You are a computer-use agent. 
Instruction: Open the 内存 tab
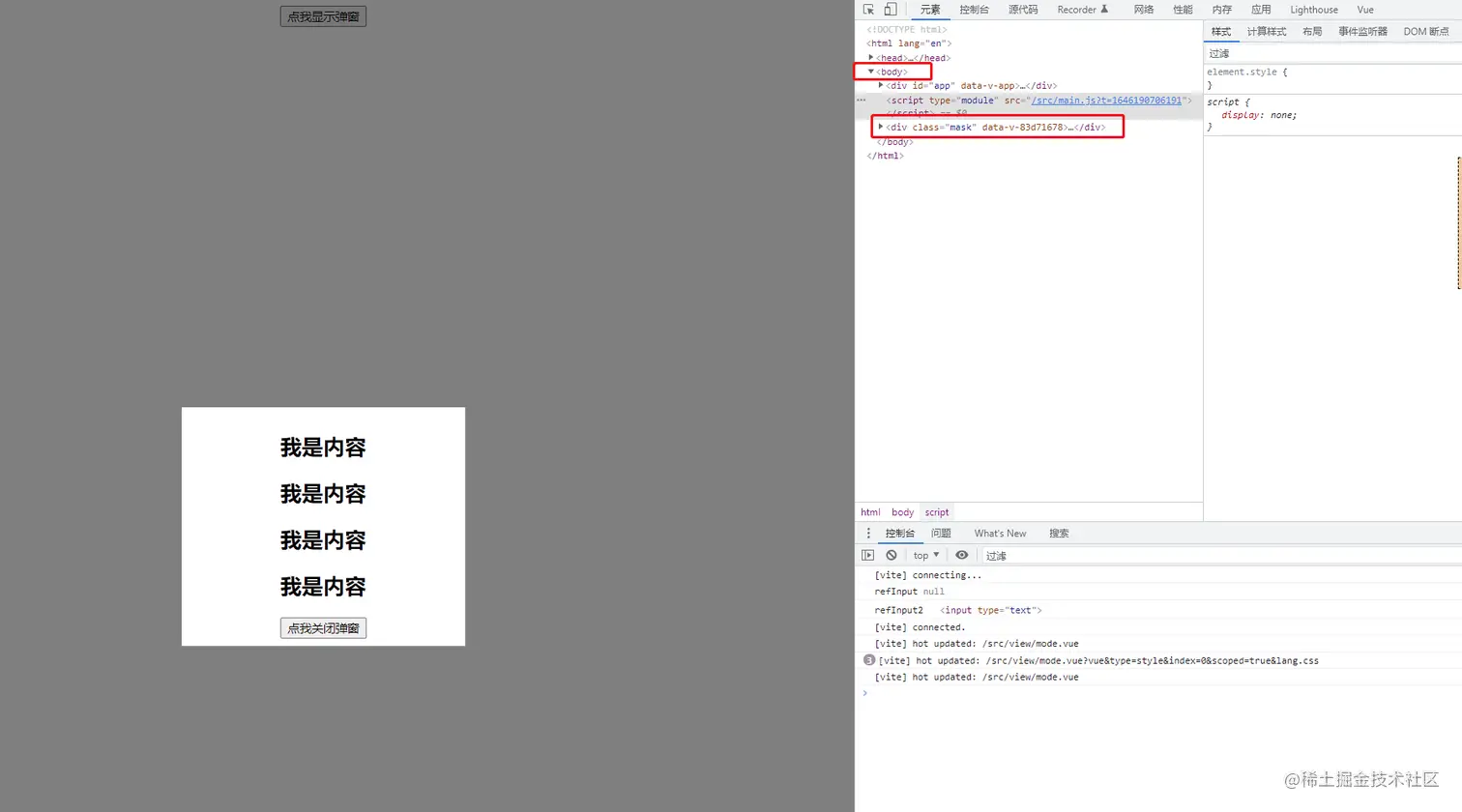(1222, 10)
